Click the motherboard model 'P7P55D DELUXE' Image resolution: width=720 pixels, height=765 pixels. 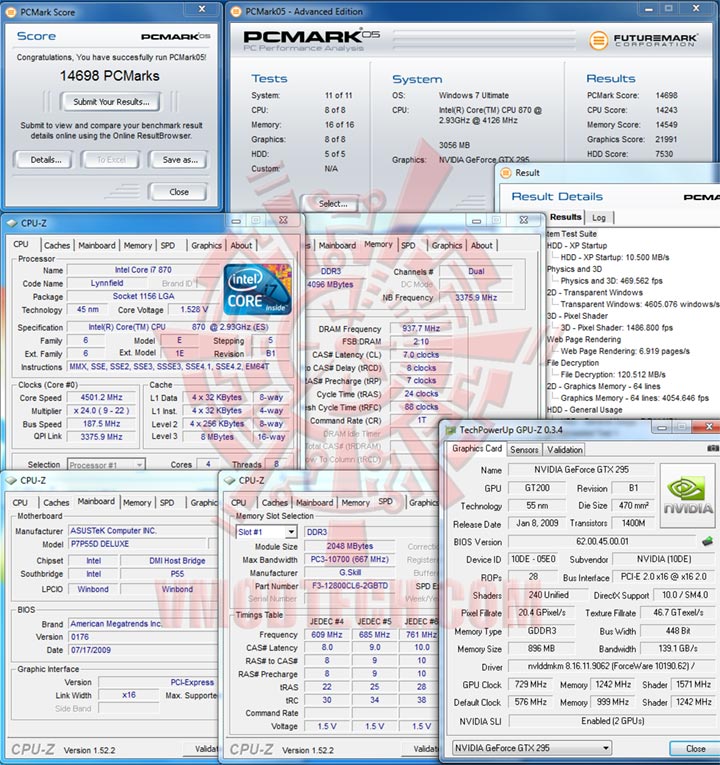[x=137, y=544]
